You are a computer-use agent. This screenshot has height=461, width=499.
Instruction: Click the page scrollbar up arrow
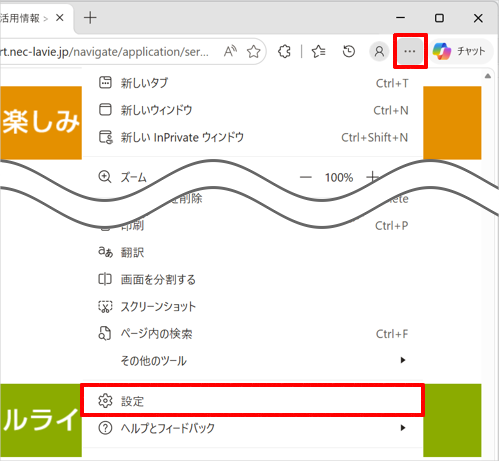(488, 76)
